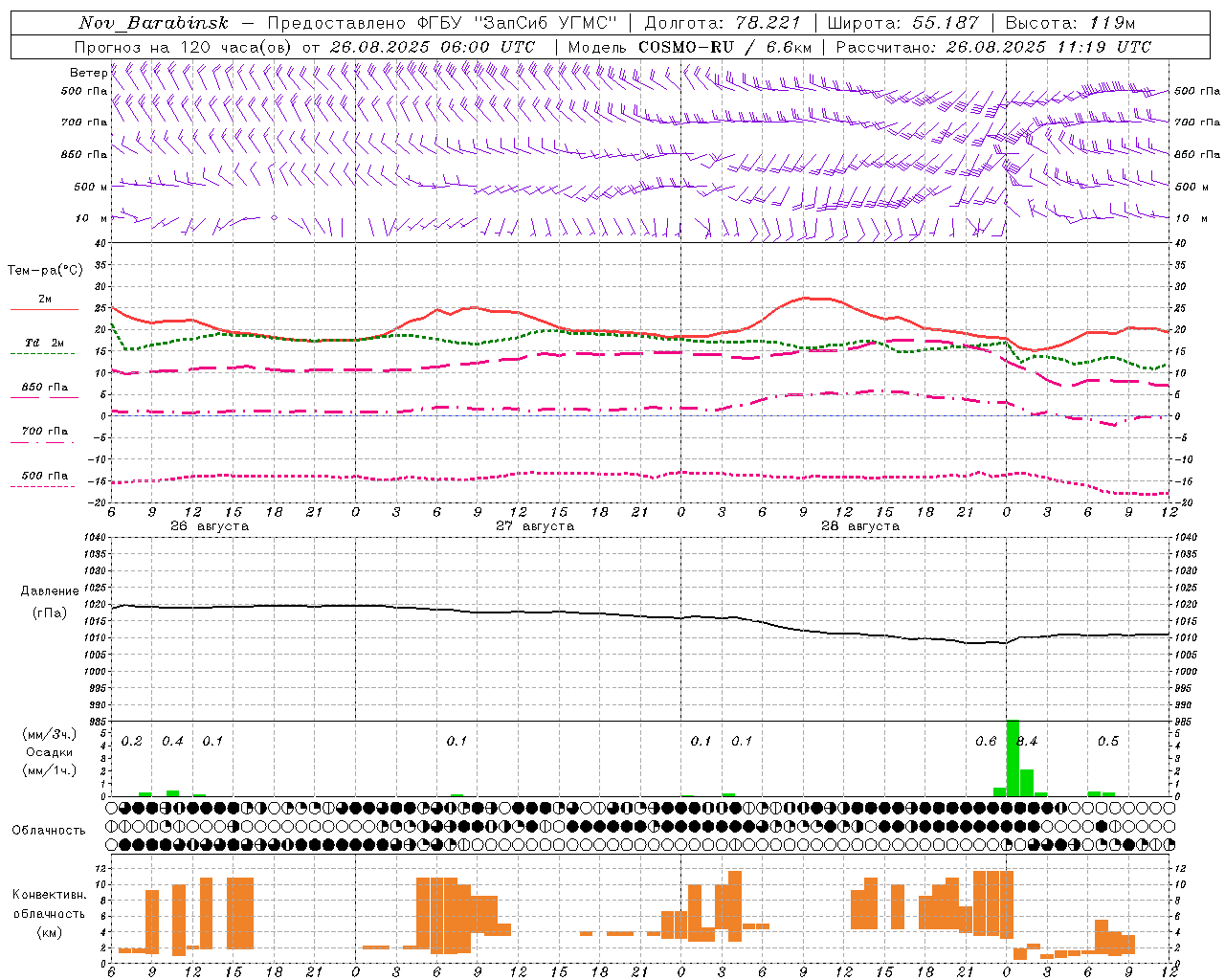Select the 0.2 precipitation total value

[x=132, y=742]
